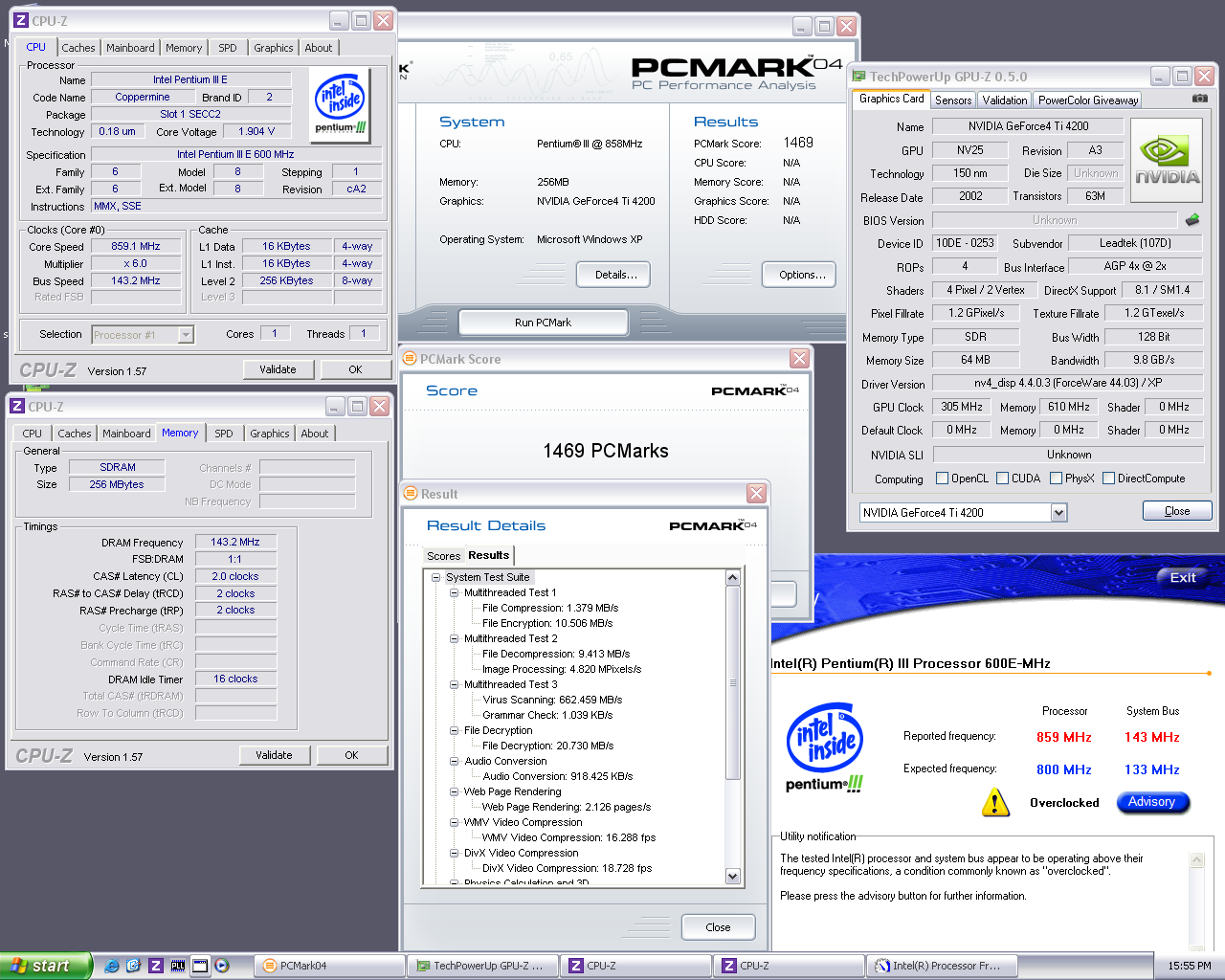
Task: Click the Result window title icon
Action: pyautogui.click(x=411, y=494)
